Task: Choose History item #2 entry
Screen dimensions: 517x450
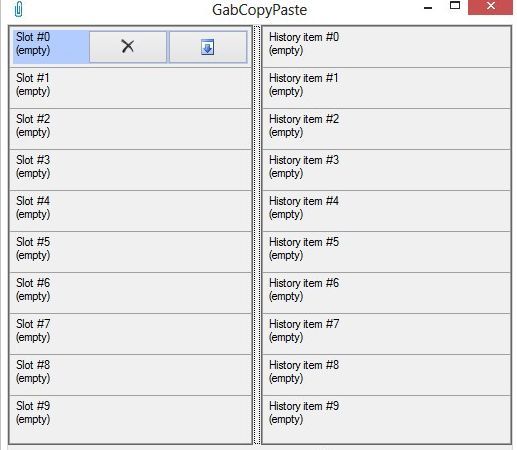Action: (x=386, y=129)
